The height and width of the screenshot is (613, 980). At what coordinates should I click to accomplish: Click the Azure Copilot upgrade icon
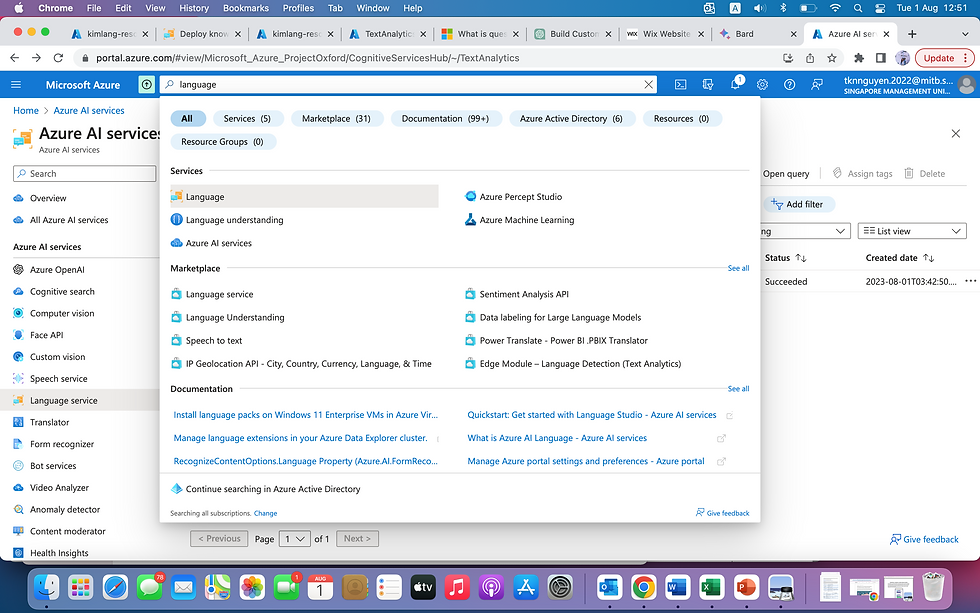click(146, 84)
